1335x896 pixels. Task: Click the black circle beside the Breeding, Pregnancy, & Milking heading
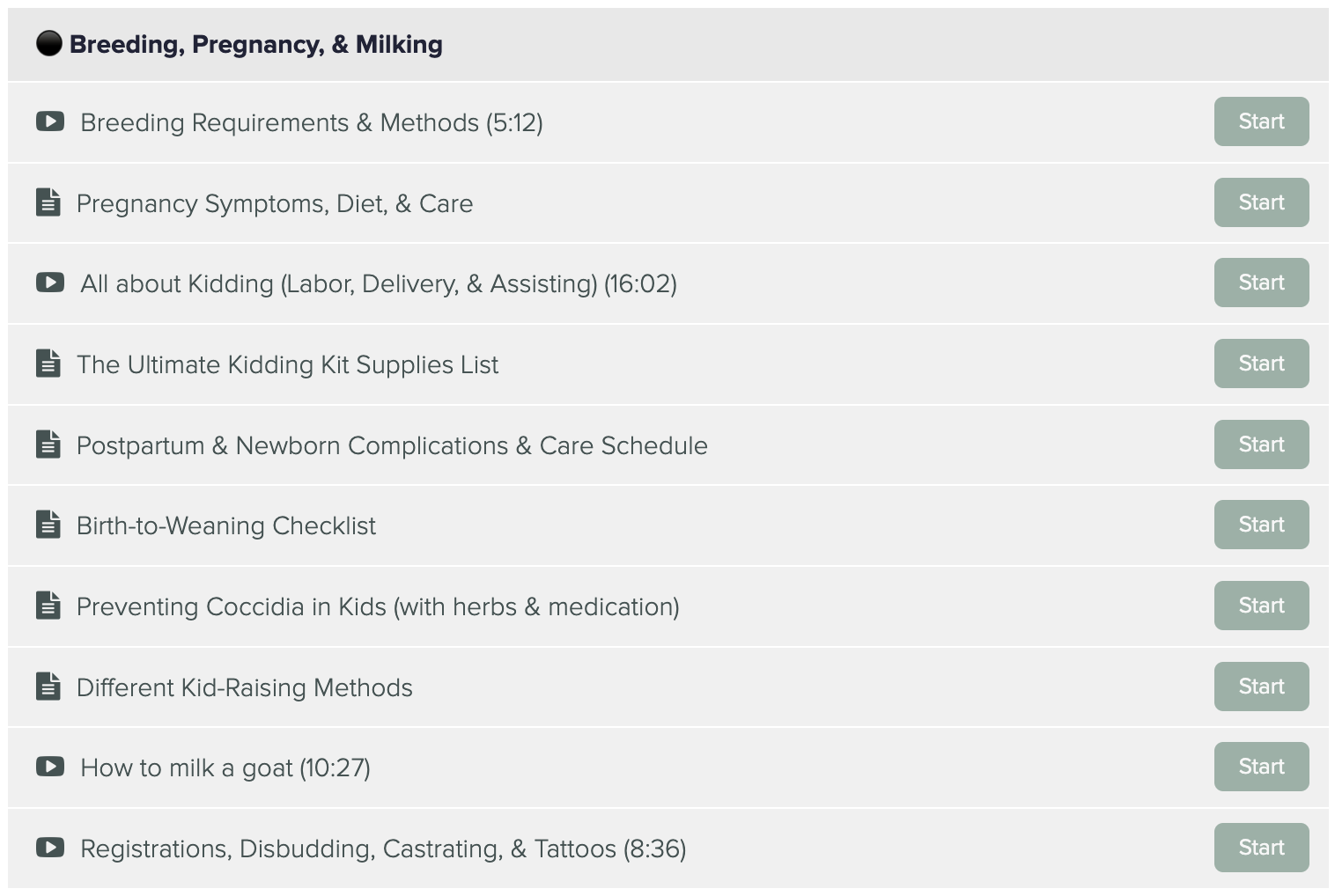pos(49,43)
